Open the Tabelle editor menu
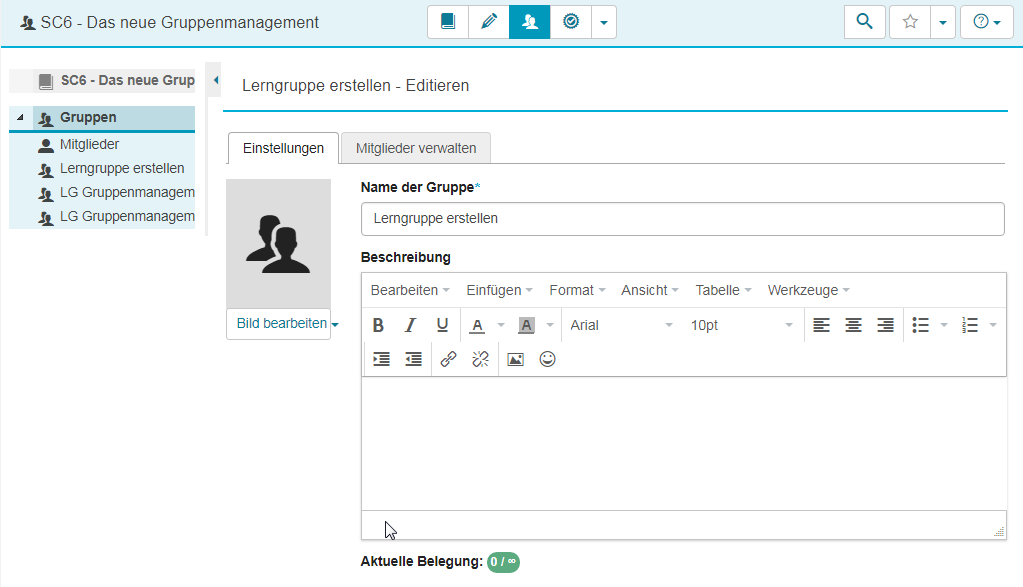The height and width of the screenshot is (587, 1023). tap(724, 290)
